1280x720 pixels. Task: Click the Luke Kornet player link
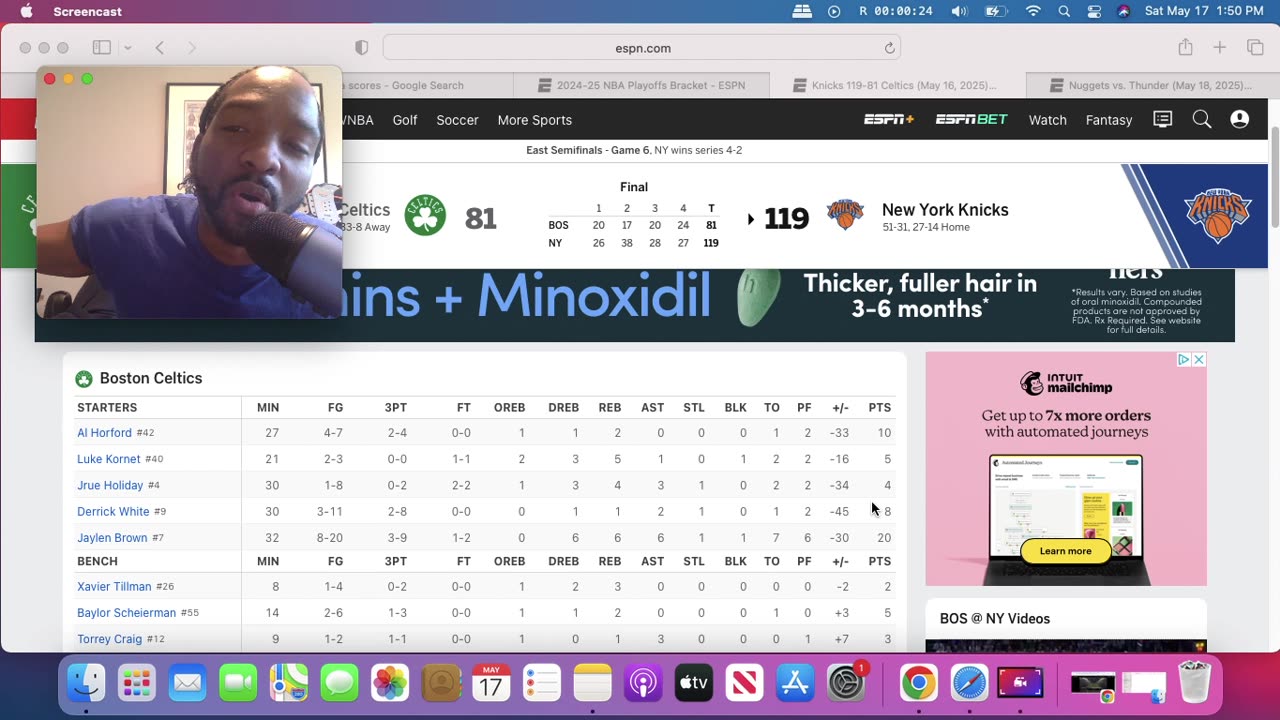(x=109, y=459)
